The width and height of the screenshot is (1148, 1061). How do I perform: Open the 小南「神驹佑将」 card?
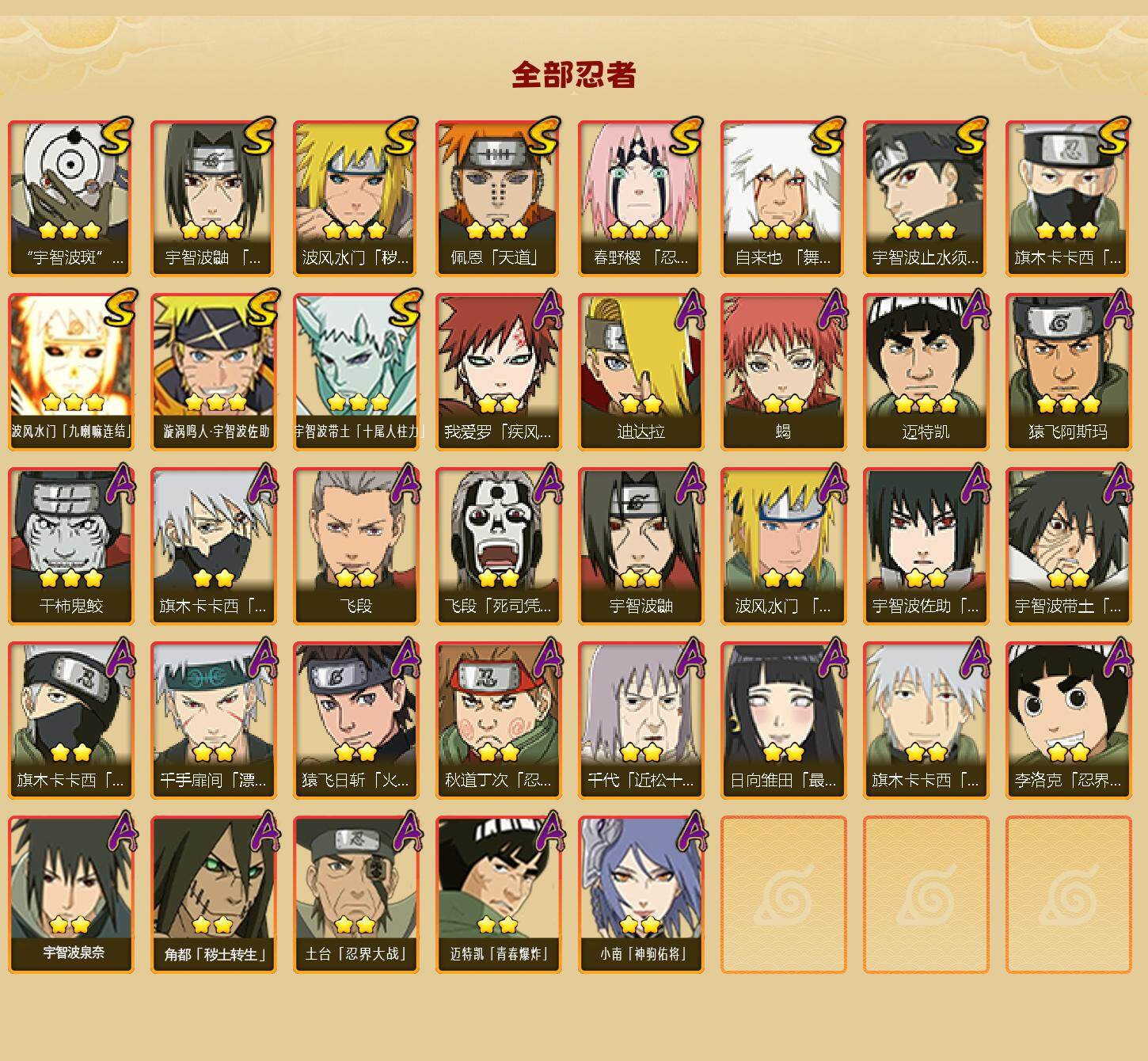(641, 895)
